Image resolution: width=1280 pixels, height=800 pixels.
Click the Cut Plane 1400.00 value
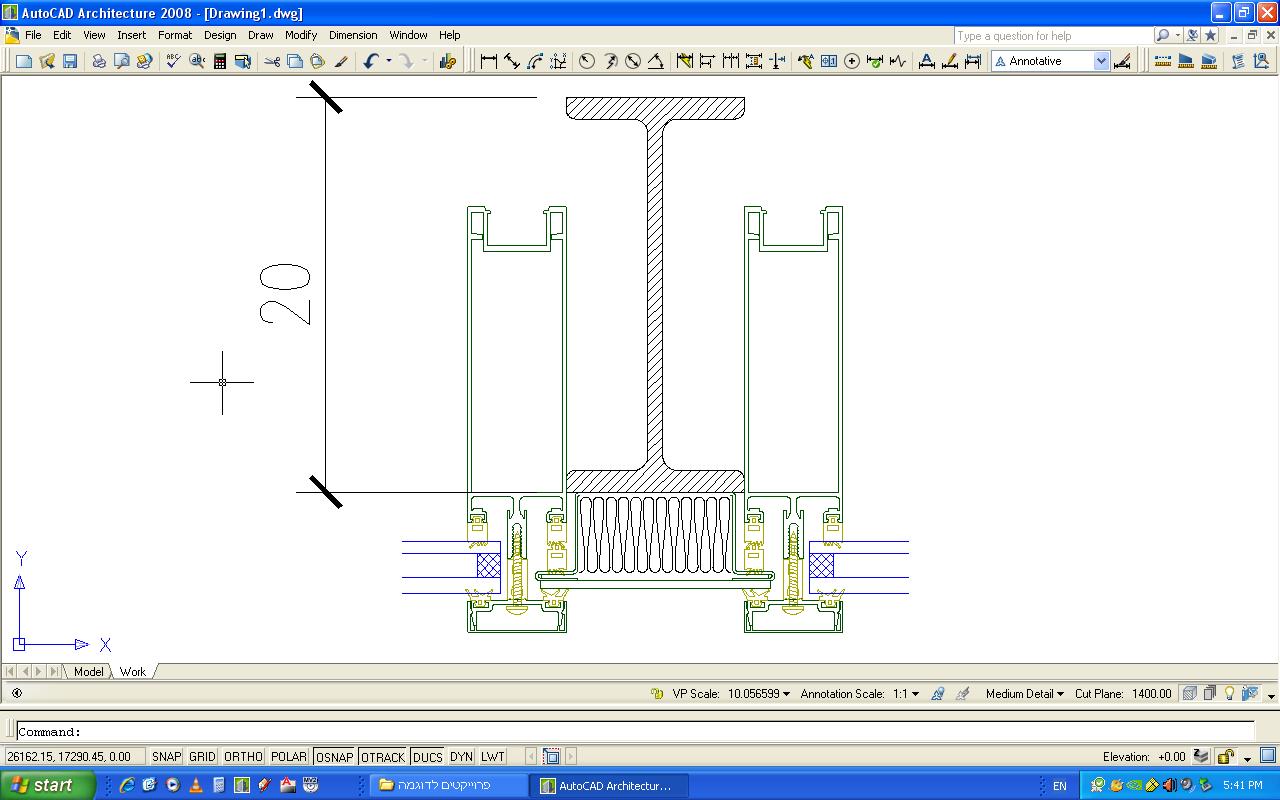(1151, 694)
